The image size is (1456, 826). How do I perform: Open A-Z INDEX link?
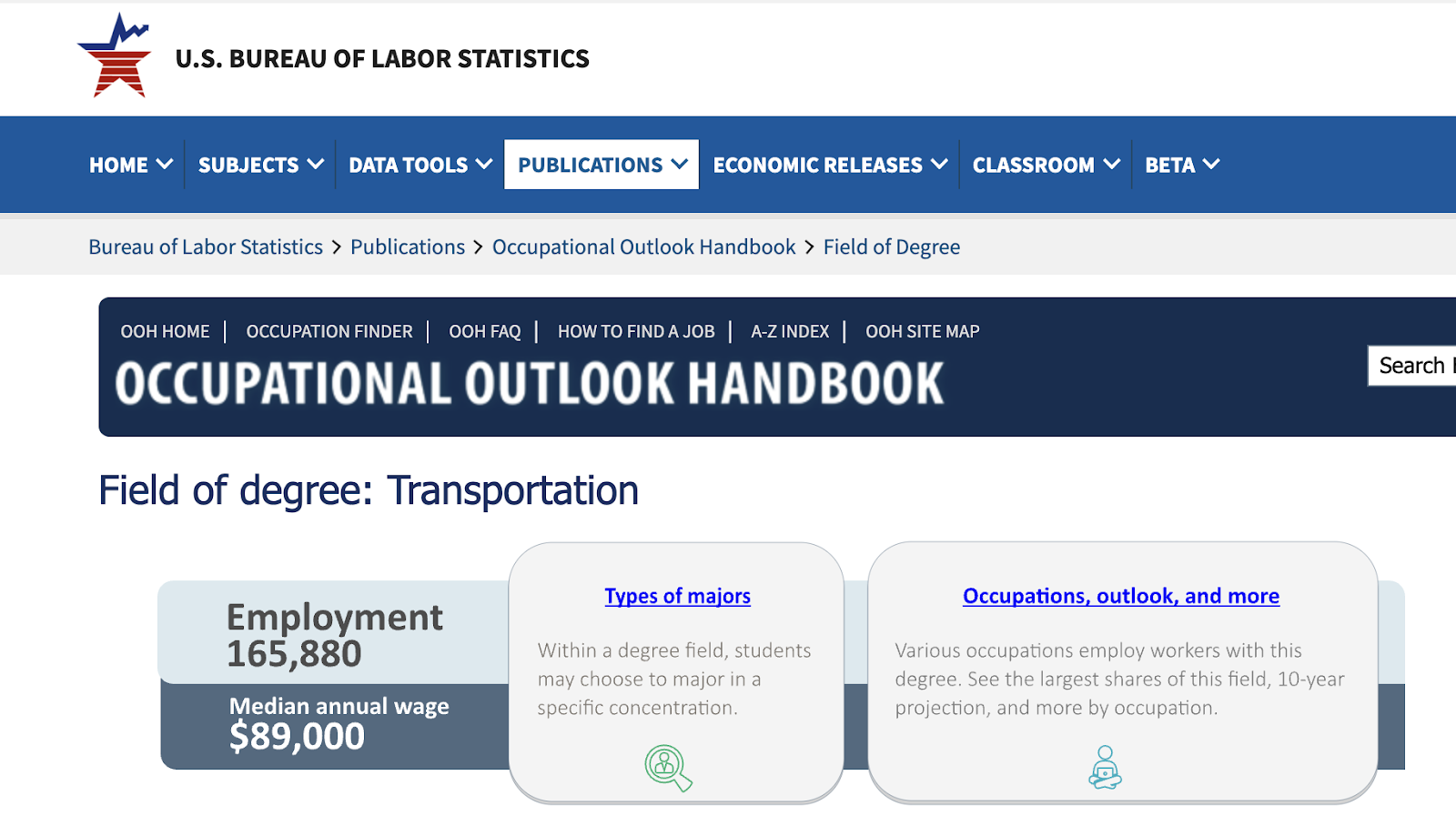tap(790, 332)
